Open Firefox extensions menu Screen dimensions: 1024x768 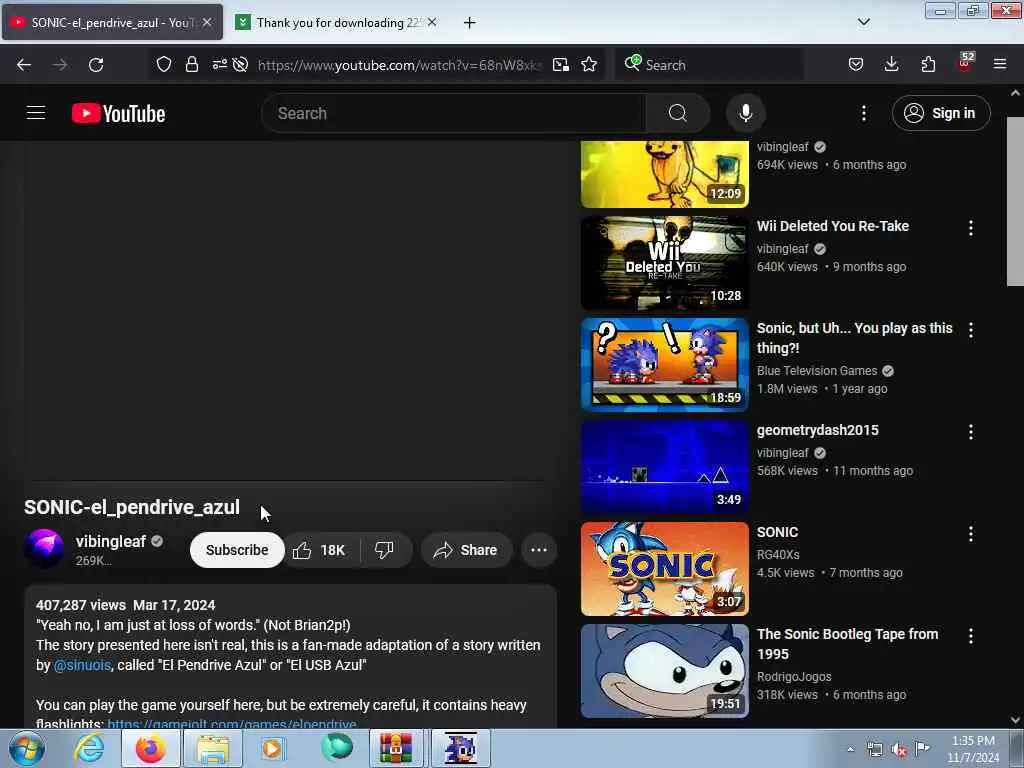click(x=928, y=65)
